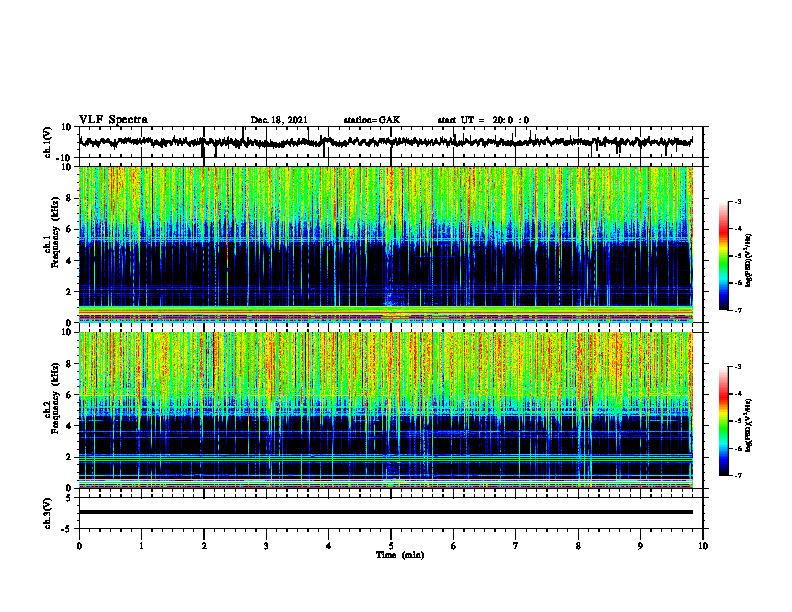Click the ch.1 spectrogram color scale bar
Image resolution: width=792 pixels, height=612 pixels.
pos(723,255)
